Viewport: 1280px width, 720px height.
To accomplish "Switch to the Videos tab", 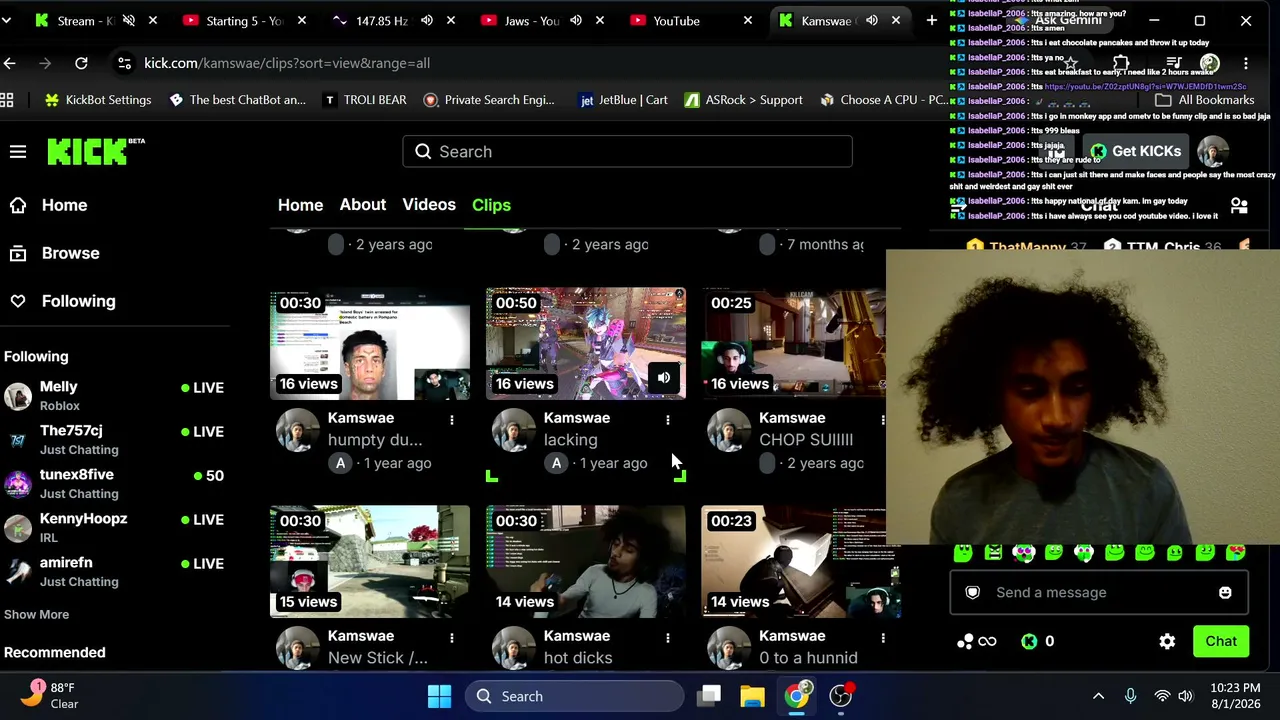I will pos(429,205).
